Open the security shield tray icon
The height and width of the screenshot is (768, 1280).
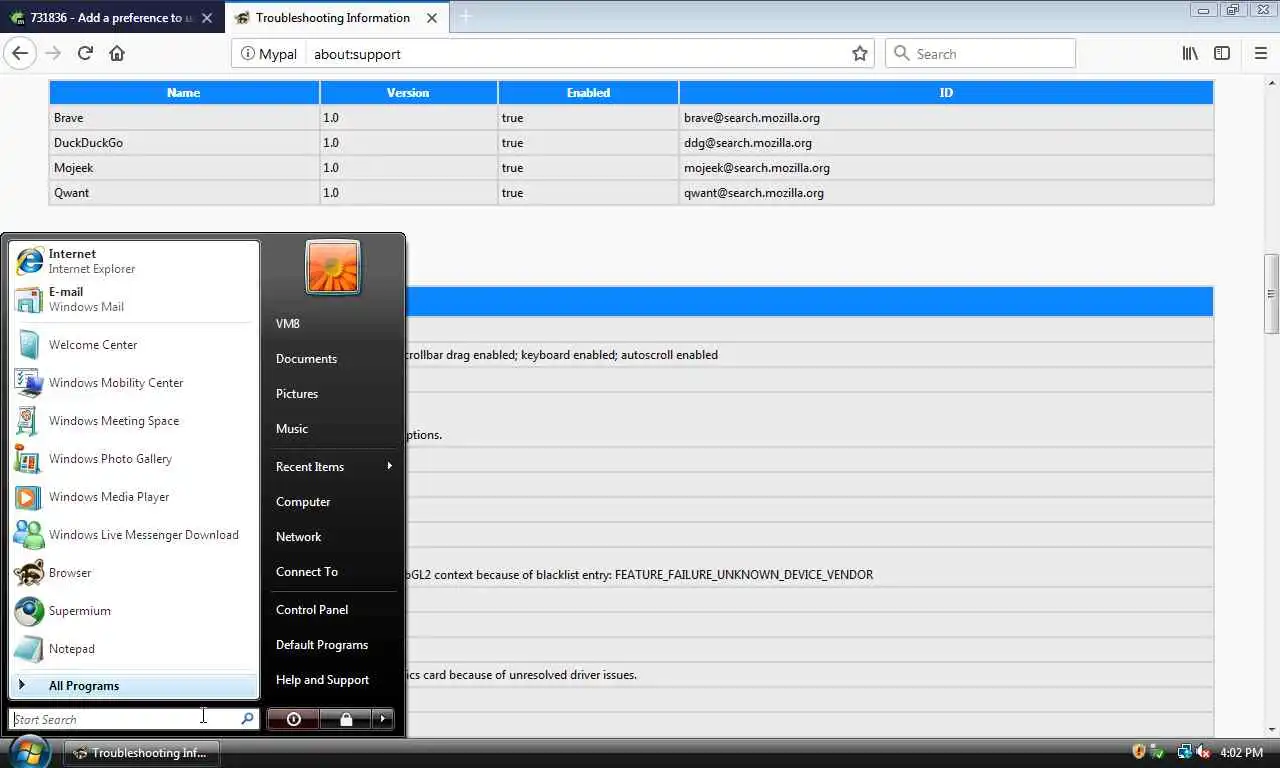[1139, 752]
